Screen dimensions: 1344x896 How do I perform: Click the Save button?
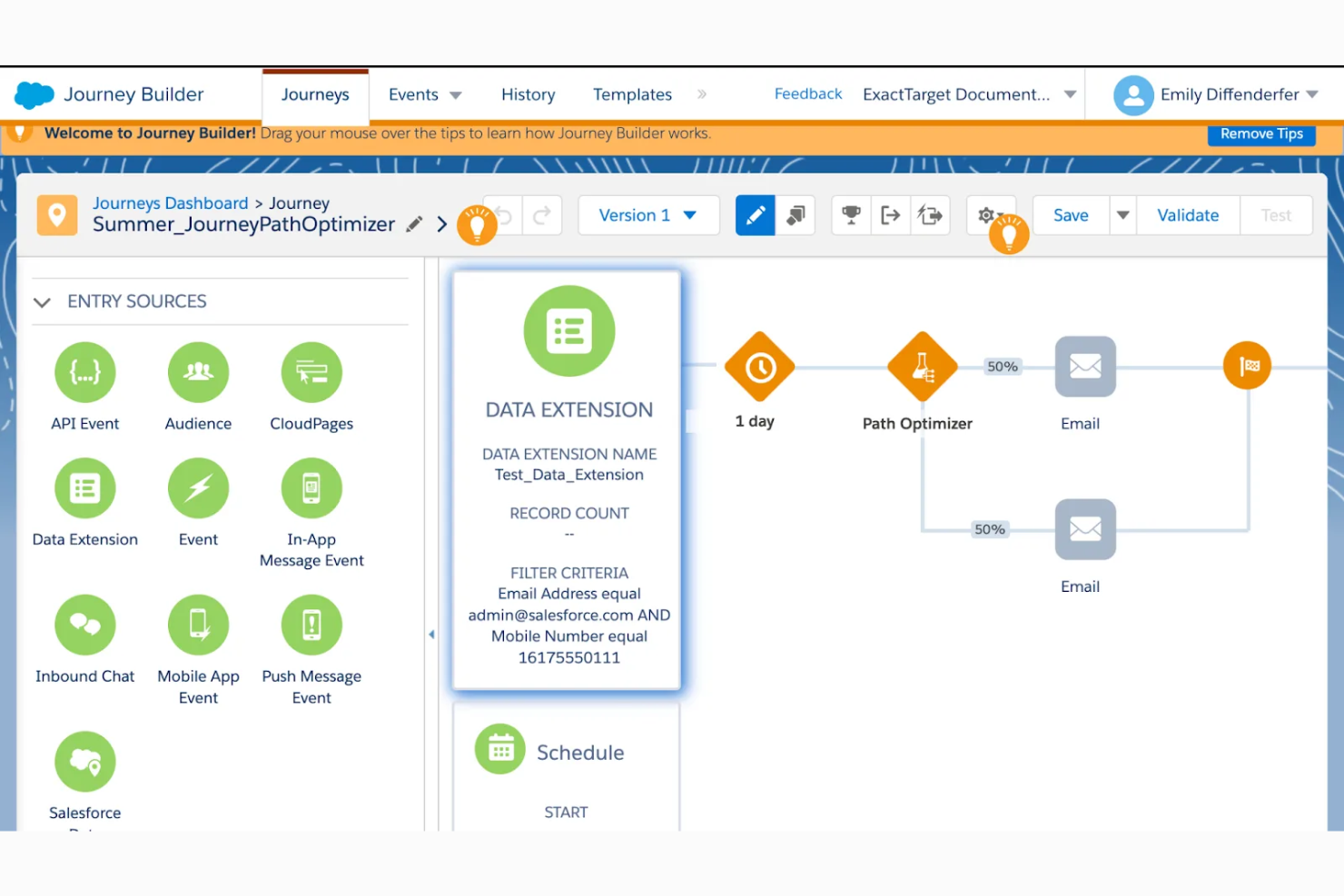coord(1072,216)
